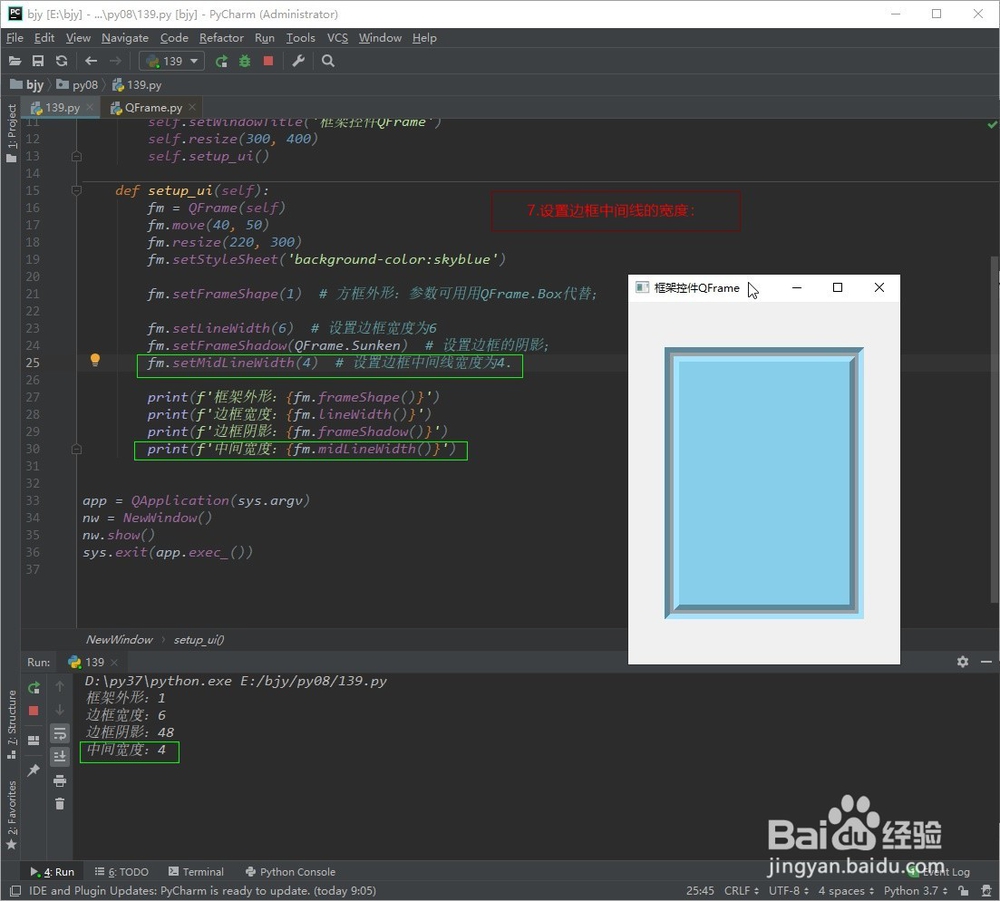Click the green inspection checkmark in editor corner
The height and width of the screenshot is (901, 1000).
pos(992,125)
